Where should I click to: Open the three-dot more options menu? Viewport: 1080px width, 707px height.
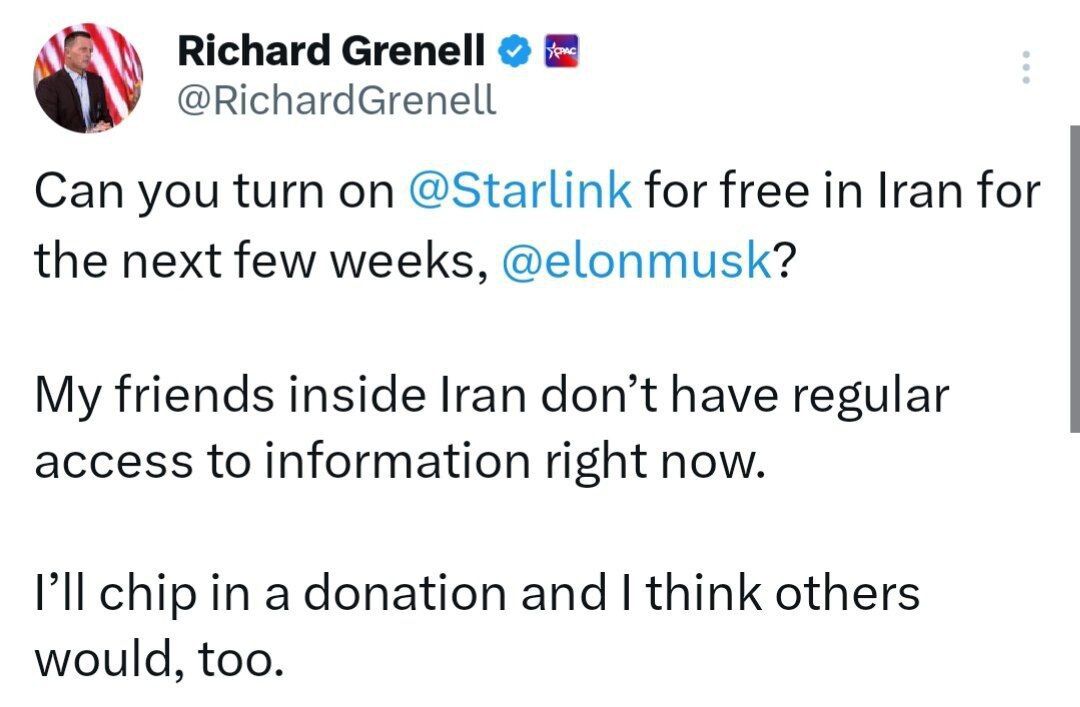(x=1025, y=67)
